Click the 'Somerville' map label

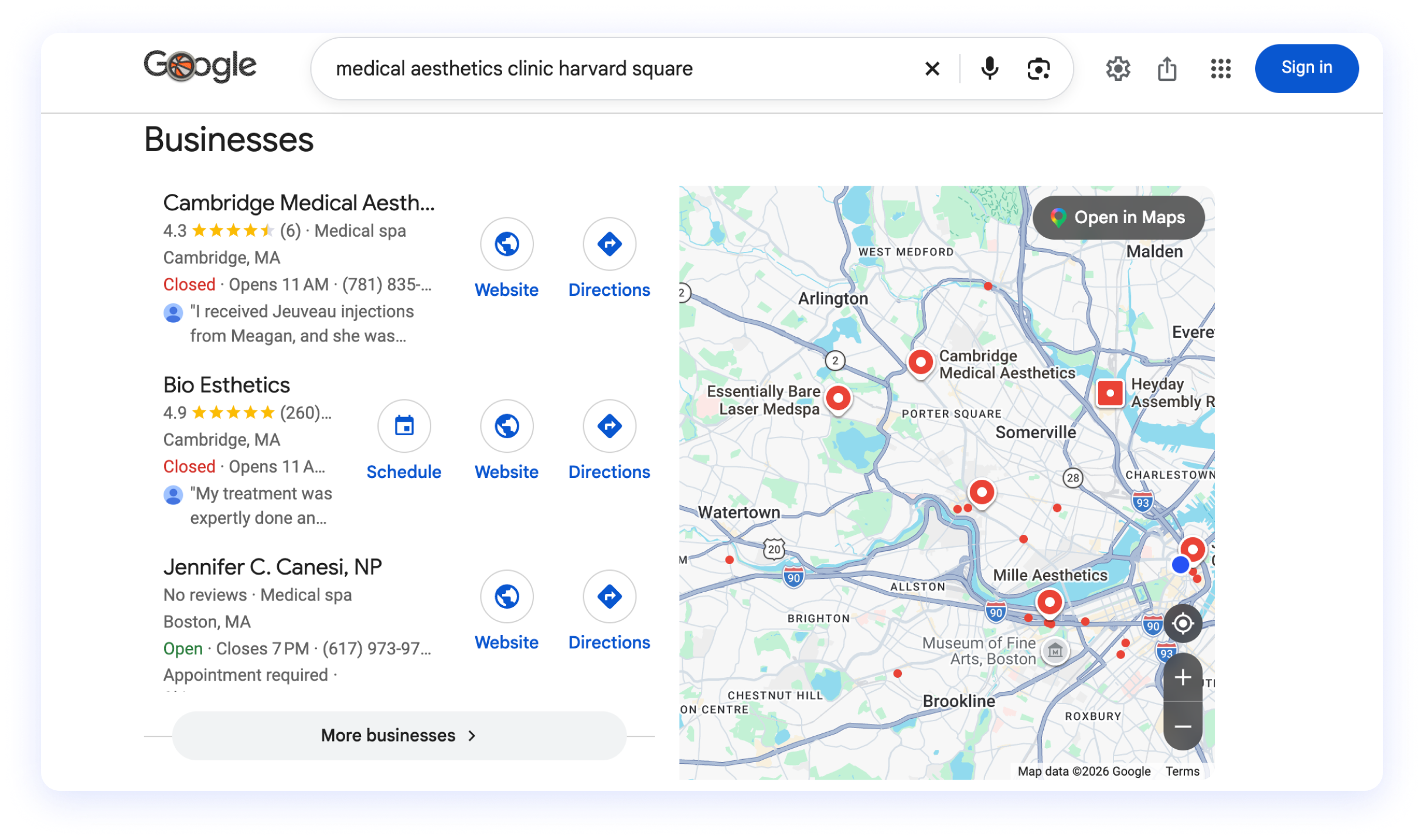[x=1035, y=432]
